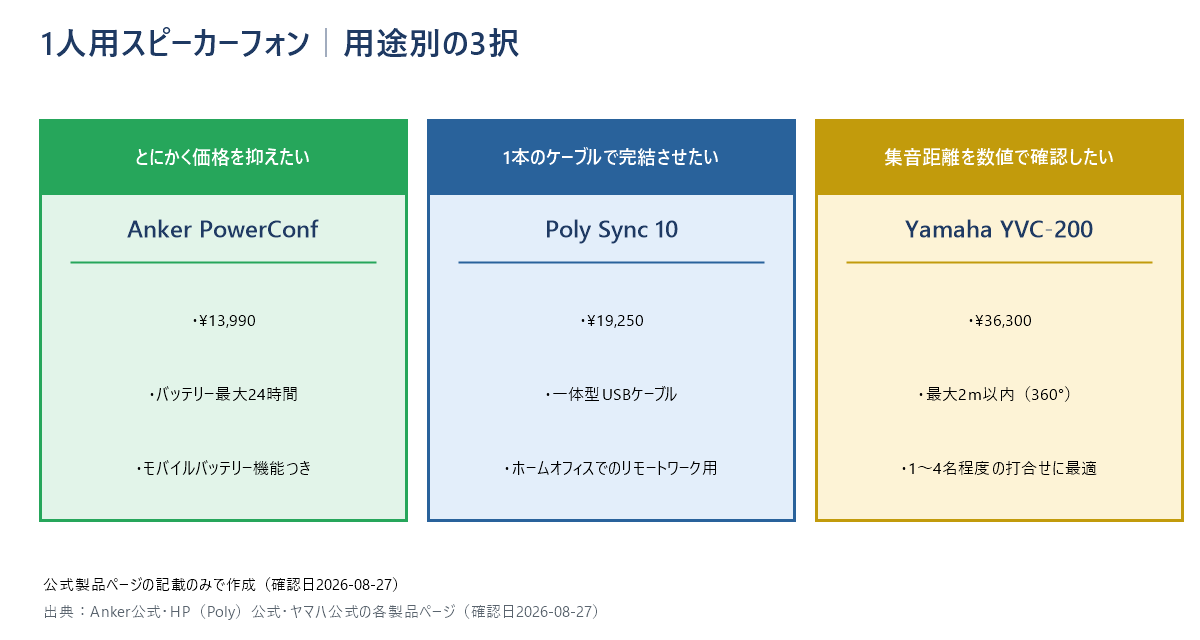Click the Yamaha YVC-200 product name
This screenshot has height=640, width=1200.
click(999, 230)
